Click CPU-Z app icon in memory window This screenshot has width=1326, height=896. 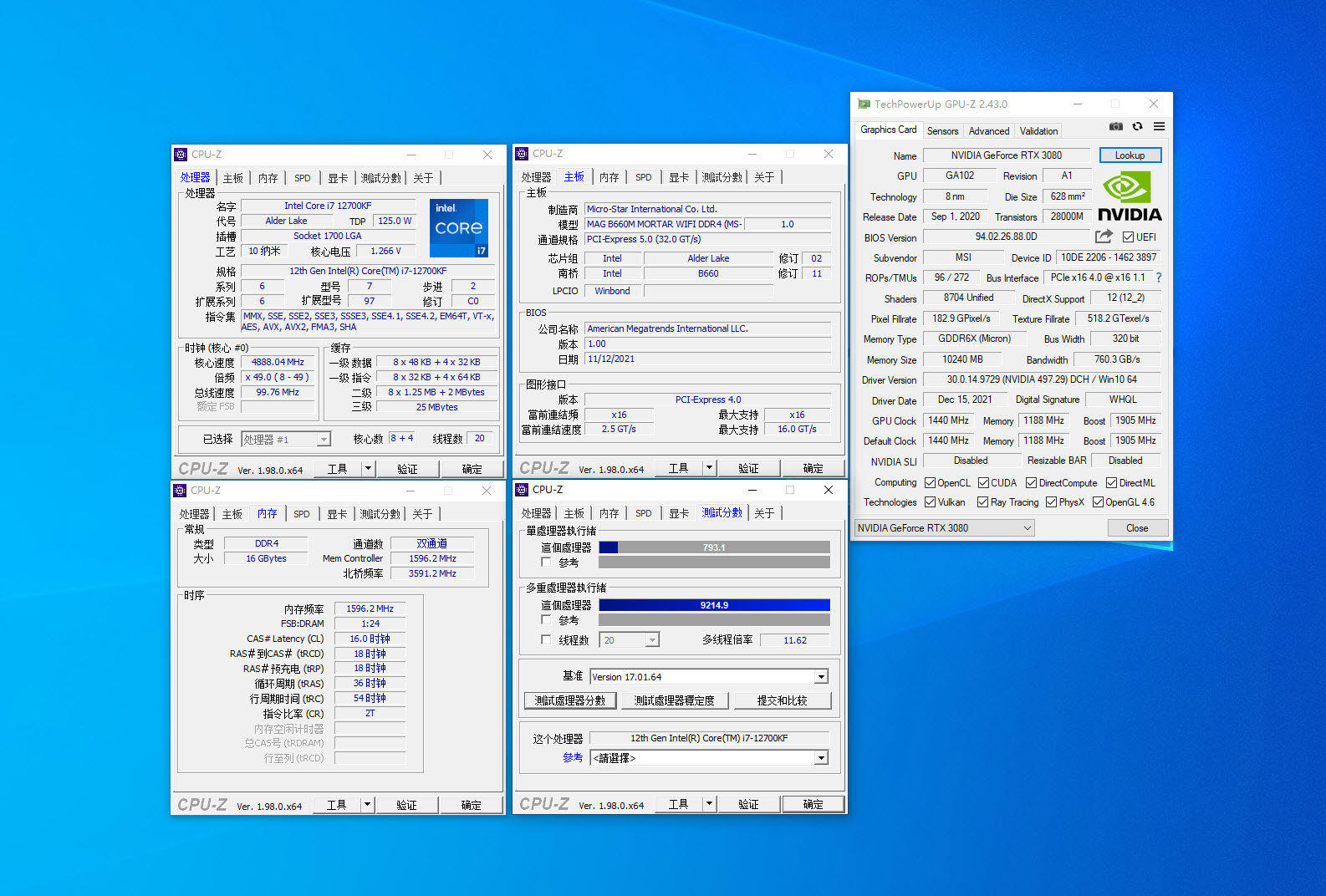180,491
